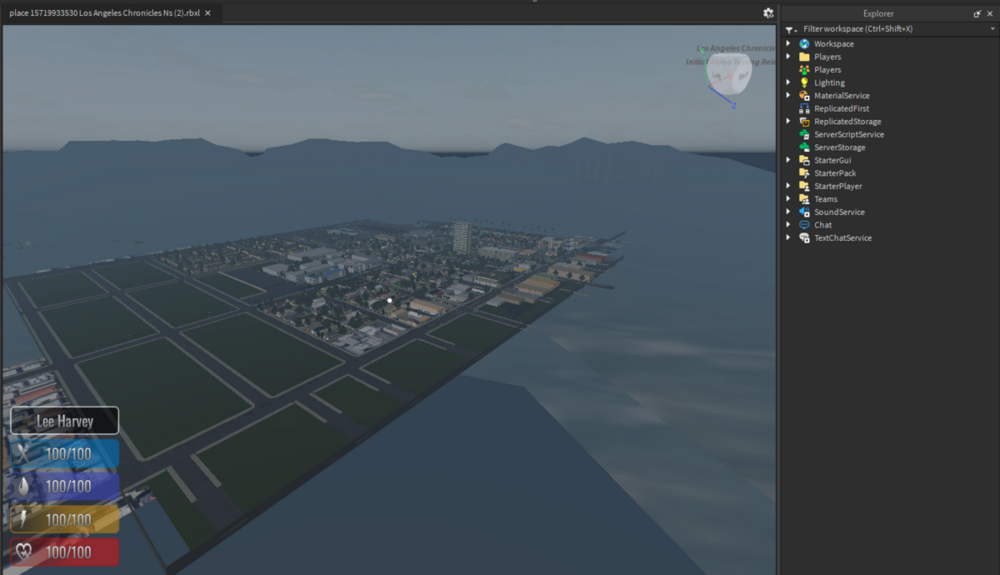Click the tall tower building in viewport
The image size is (1000, 575).
(462, 237)
